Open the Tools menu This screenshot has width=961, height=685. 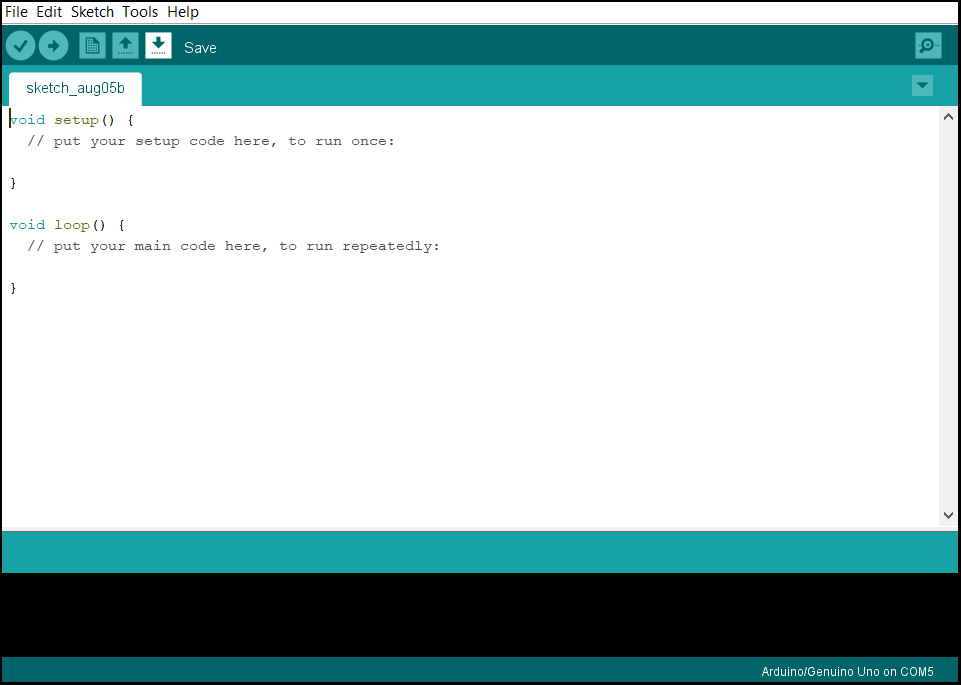pos(140,12)
